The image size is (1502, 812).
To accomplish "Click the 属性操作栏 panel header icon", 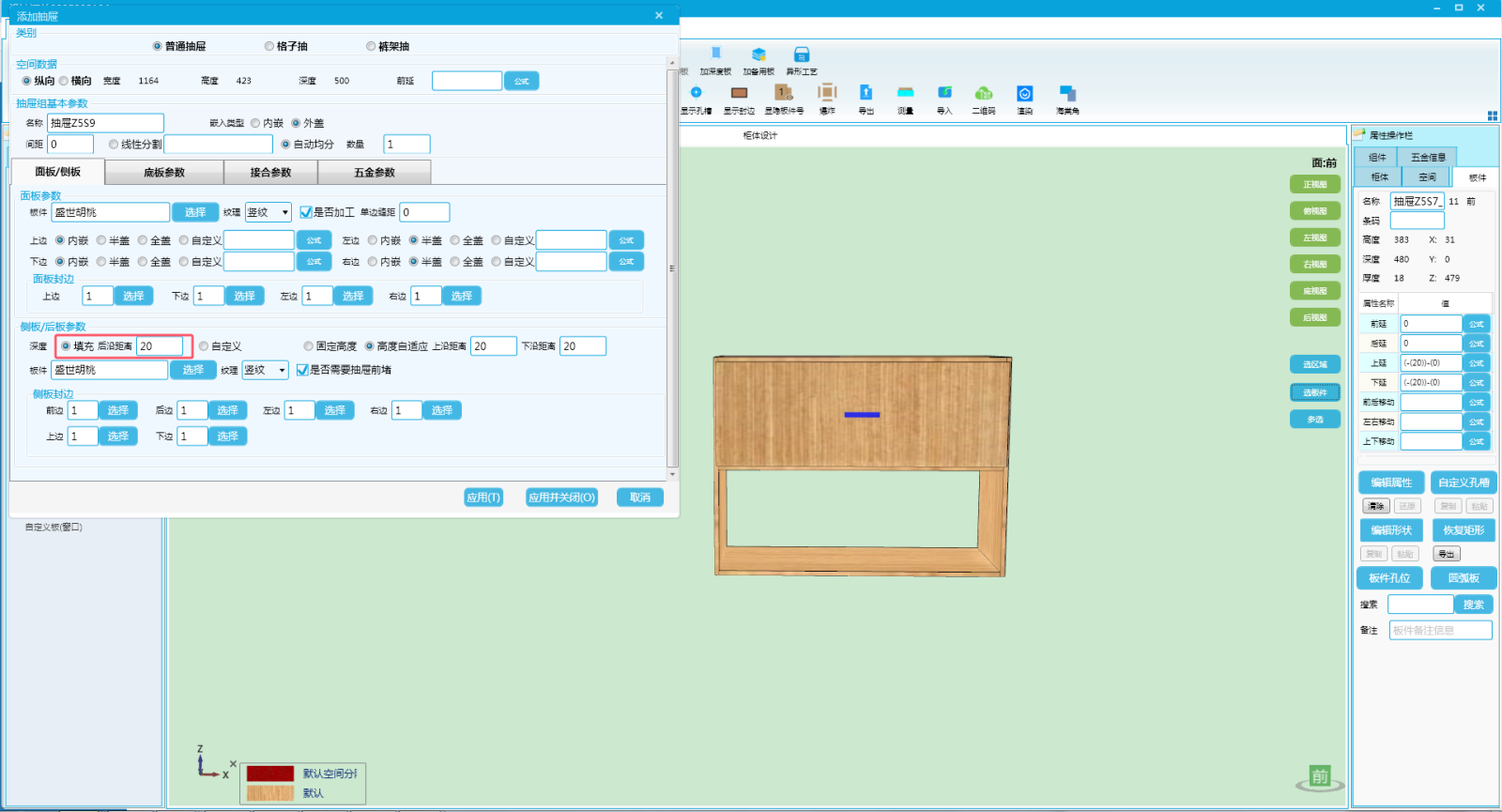I will click(1359, 135).
